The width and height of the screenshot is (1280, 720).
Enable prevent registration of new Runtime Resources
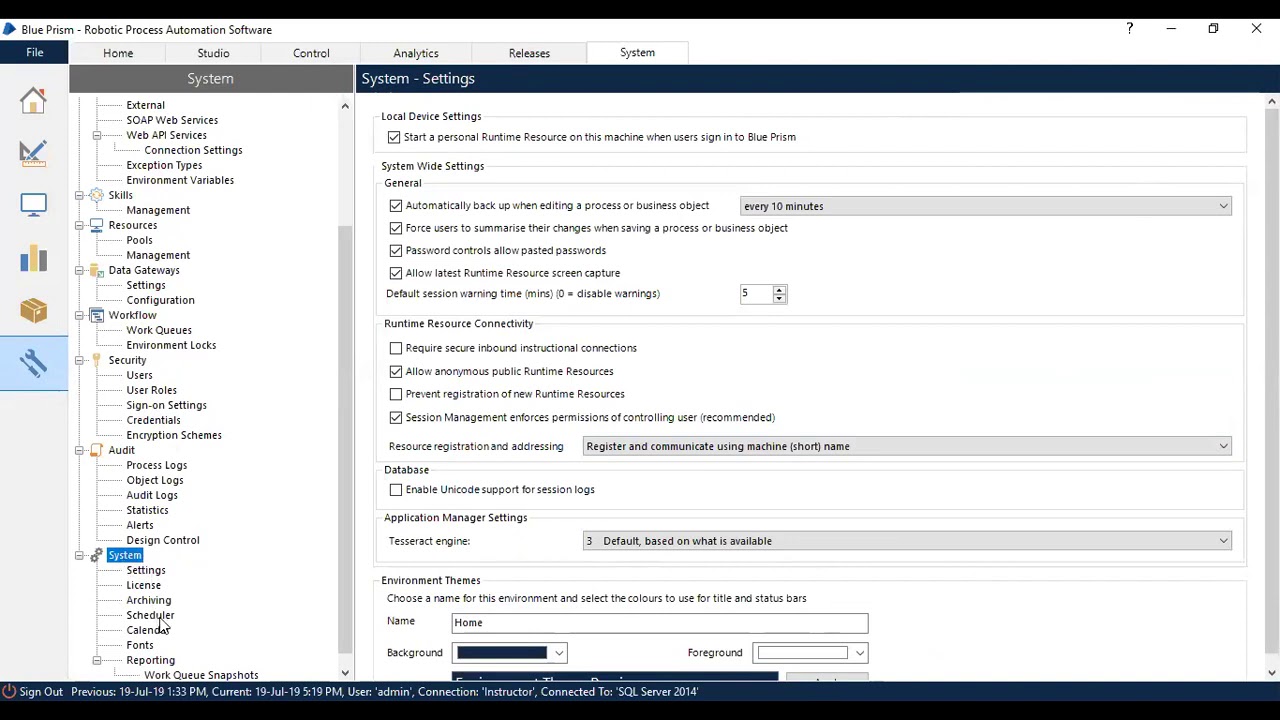tap(396, 394)
